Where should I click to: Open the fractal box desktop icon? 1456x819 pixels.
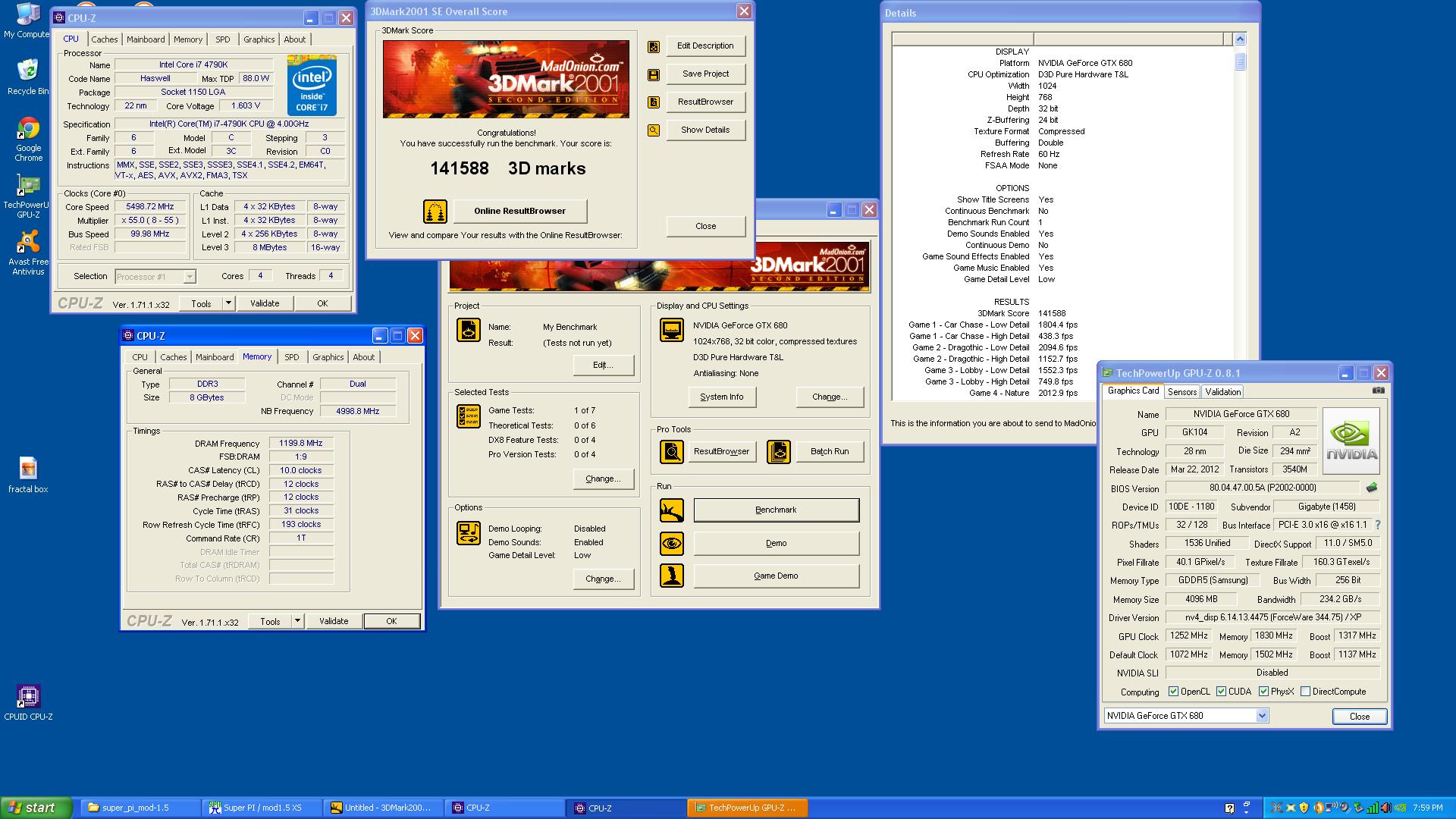[28, 475]
